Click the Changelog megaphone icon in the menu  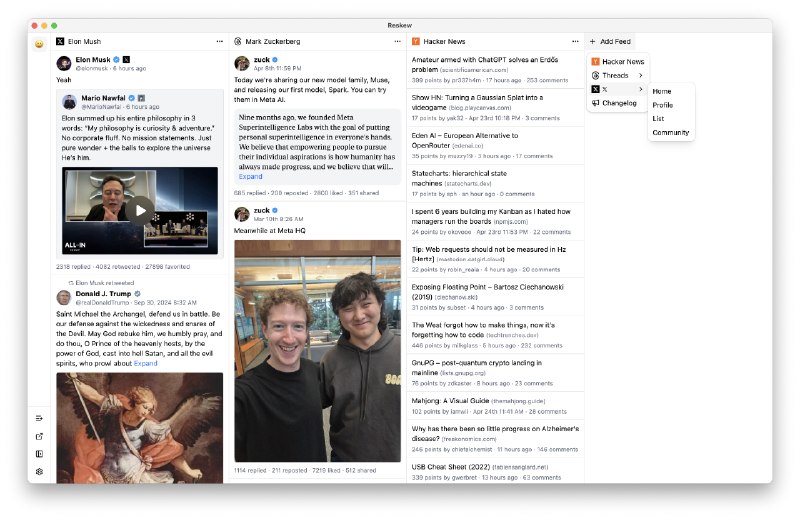click(x=595, y=103)
